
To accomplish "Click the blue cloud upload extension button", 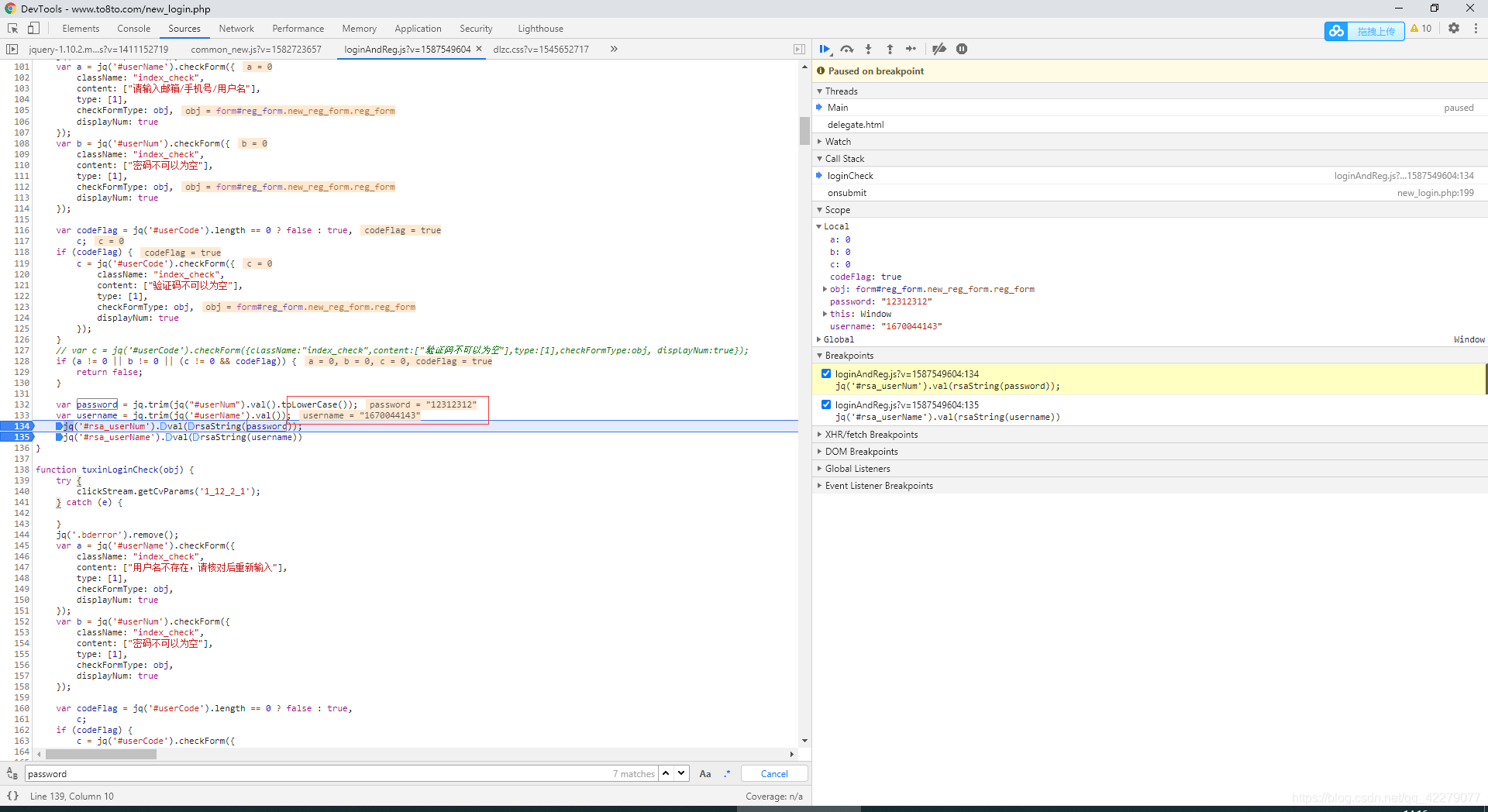I will click(1364, 31).
